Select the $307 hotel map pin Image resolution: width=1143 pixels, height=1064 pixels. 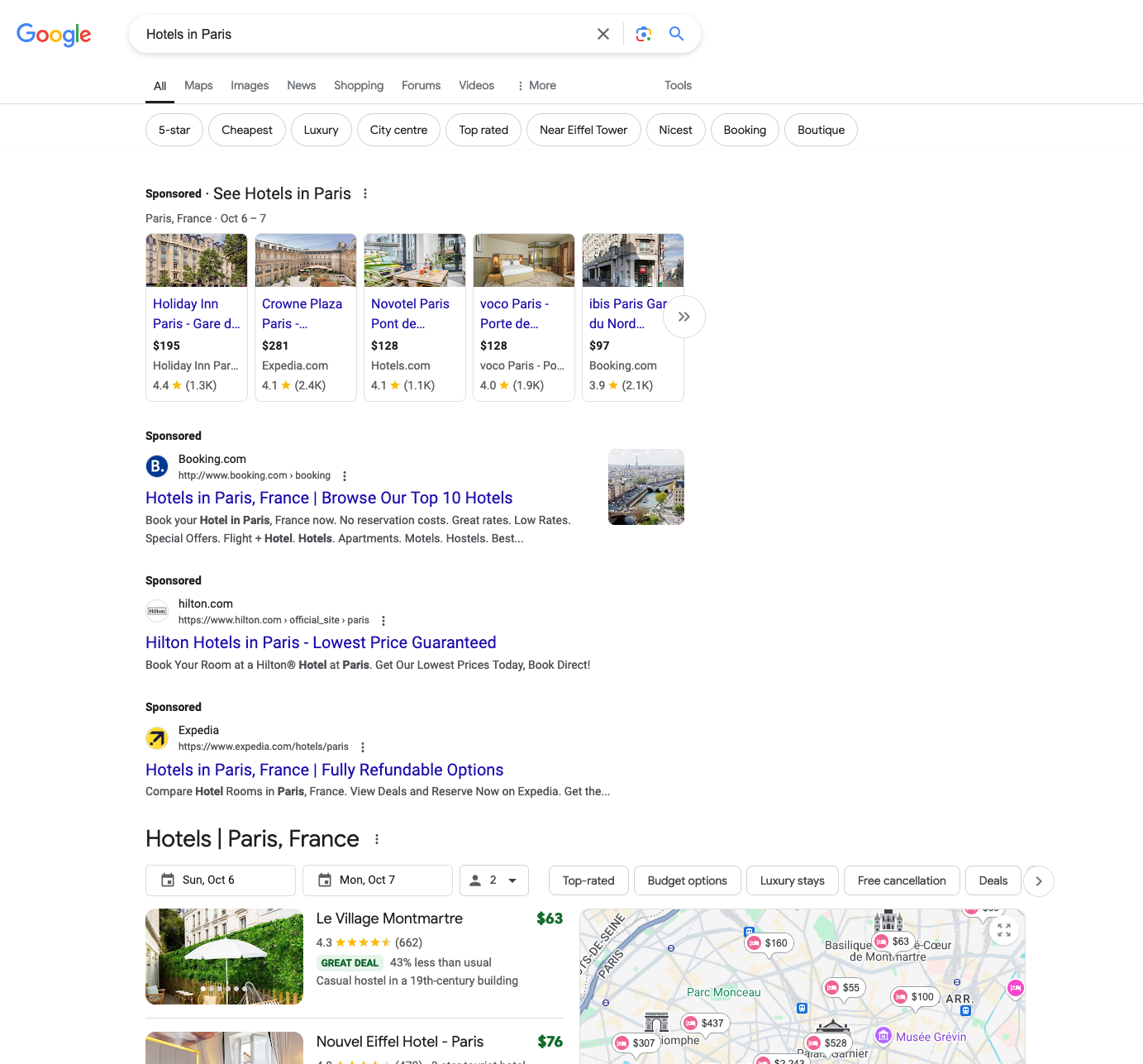(x=636, y=1043)
